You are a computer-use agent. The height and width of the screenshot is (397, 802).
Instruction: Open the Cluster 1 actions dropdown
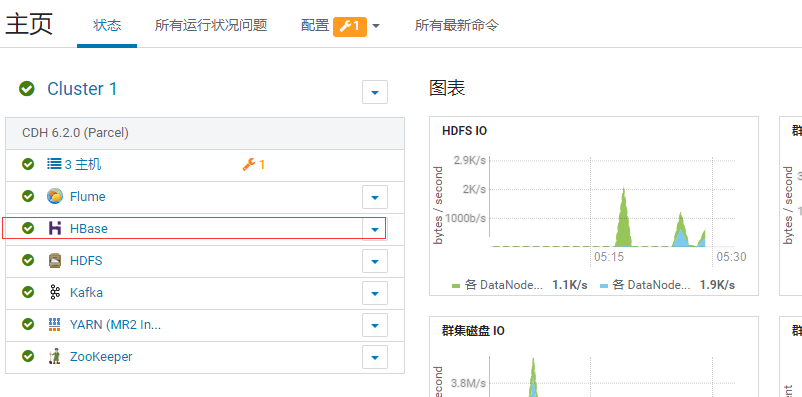tap(375, 92)
